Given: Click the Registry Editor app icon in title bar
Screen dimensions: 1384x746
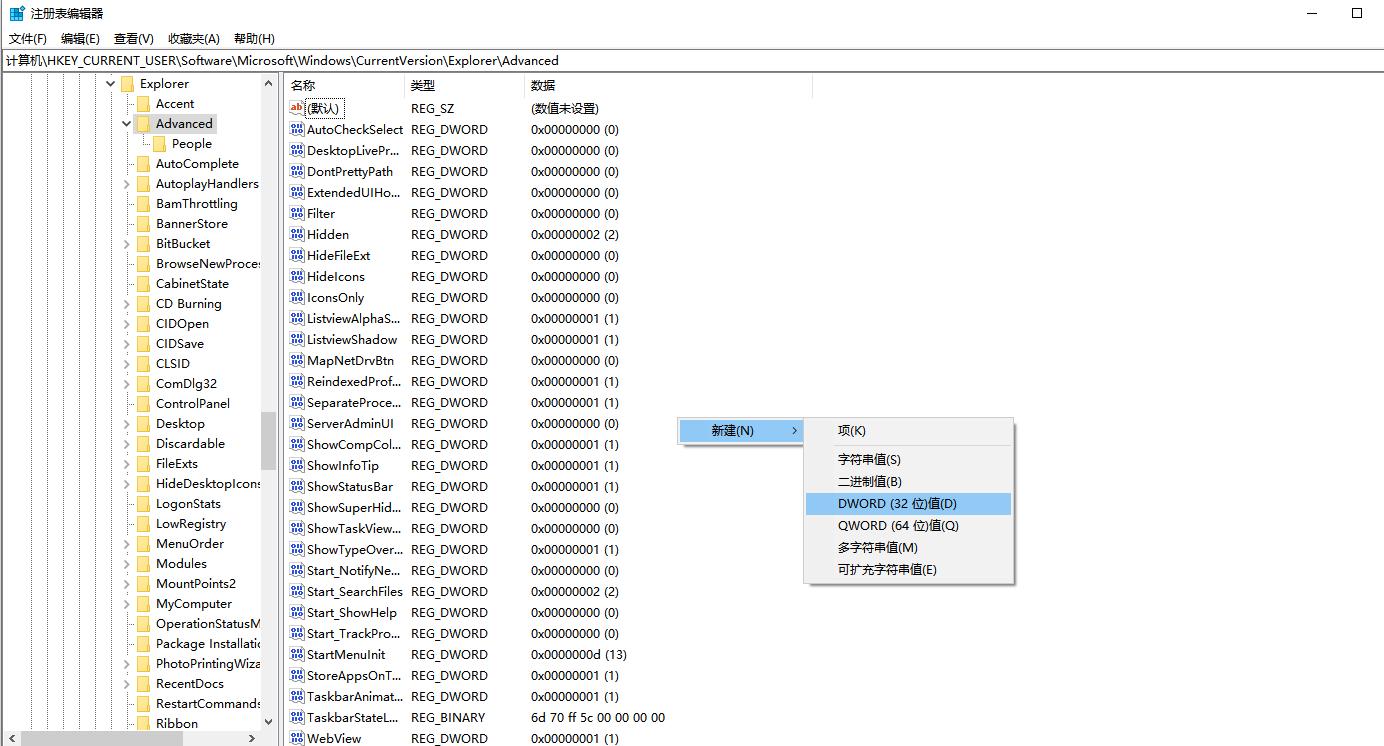Looking at the screenshot, I should (17, 14).
